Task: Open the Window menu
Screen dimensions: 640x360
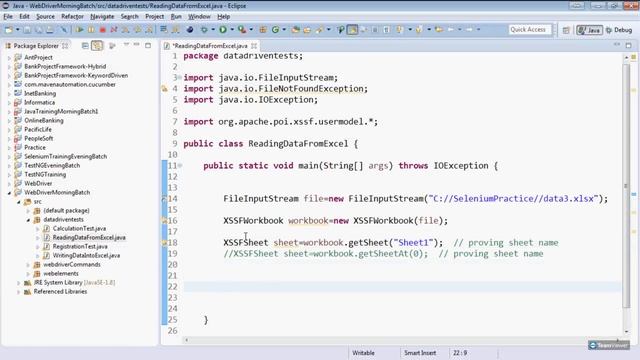Action: coord(199,16)
